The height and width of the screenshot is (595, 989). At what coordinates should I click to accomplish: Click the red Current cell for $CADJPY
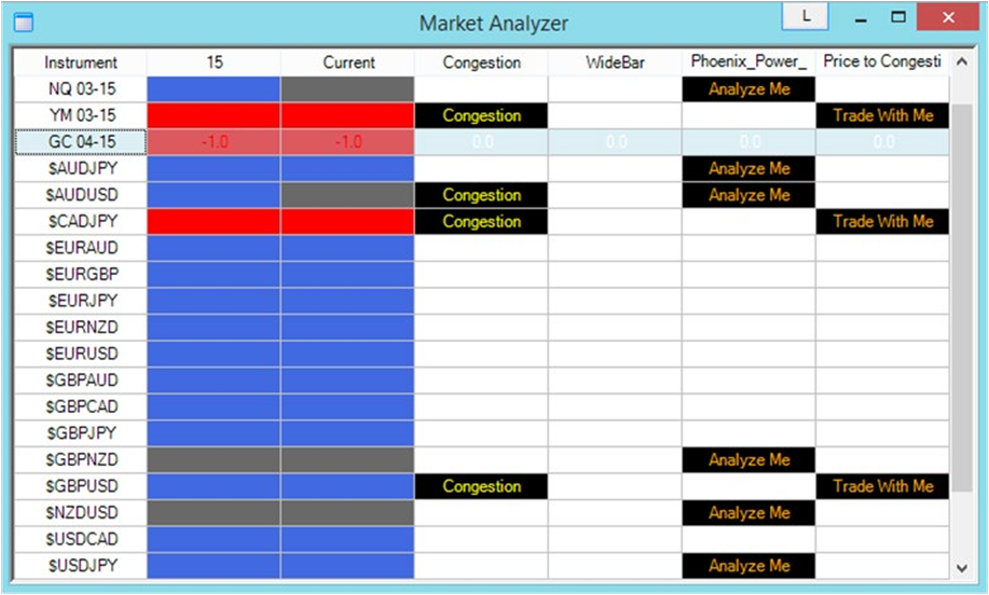click(x=348, y=221)
